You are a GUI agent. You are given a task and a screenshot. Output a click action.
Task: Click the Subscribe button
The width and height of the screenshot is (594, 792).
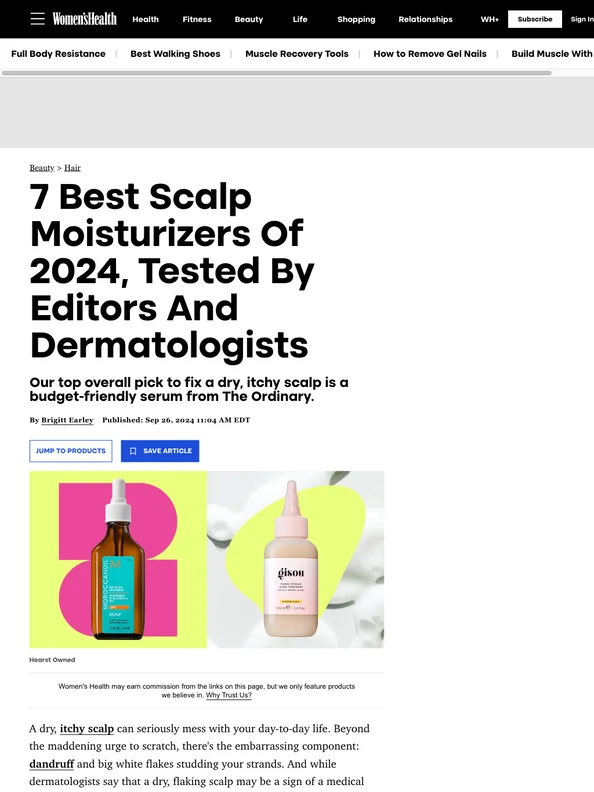tap(535, 19)
